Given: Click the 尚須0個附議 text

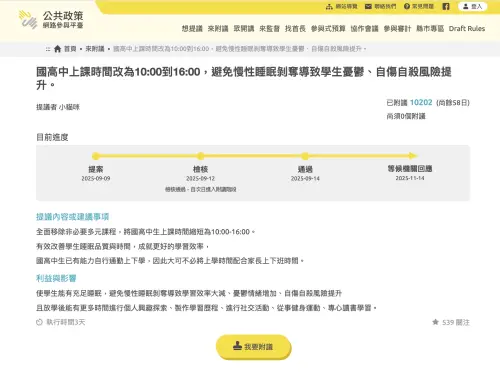Looking at the screenshot, I should coord(406,116).
